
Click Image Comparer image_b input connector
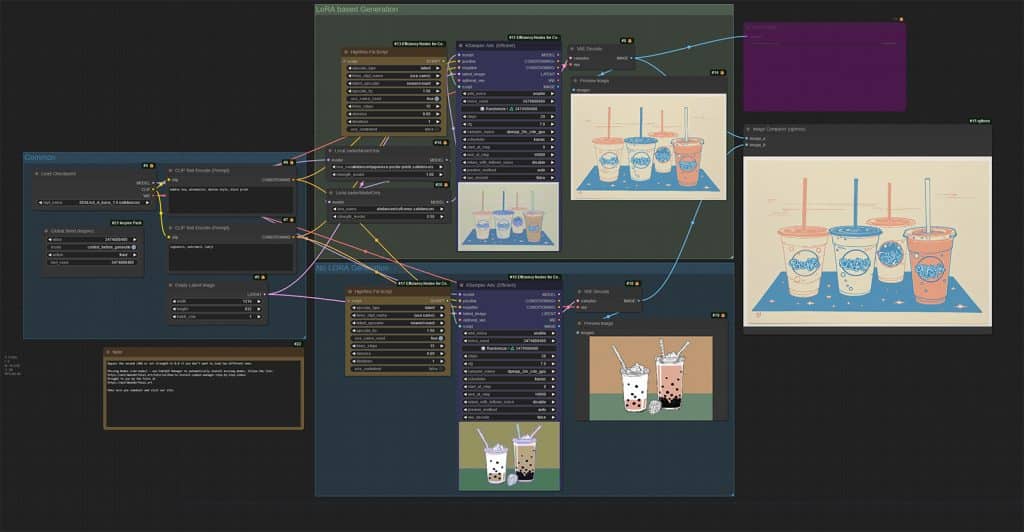(747, 145)
